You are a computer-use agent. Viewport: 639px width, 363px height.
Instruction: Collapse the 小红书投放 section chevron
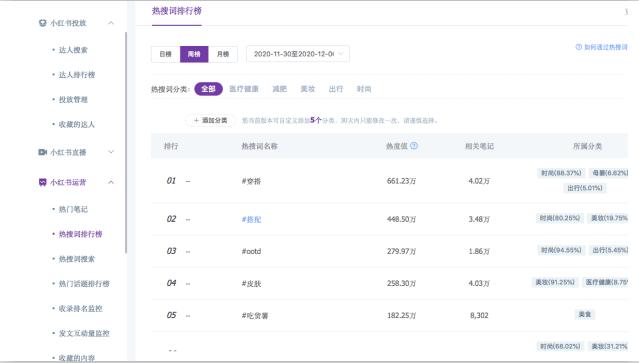pyautogui.click(x=111, y=23)
